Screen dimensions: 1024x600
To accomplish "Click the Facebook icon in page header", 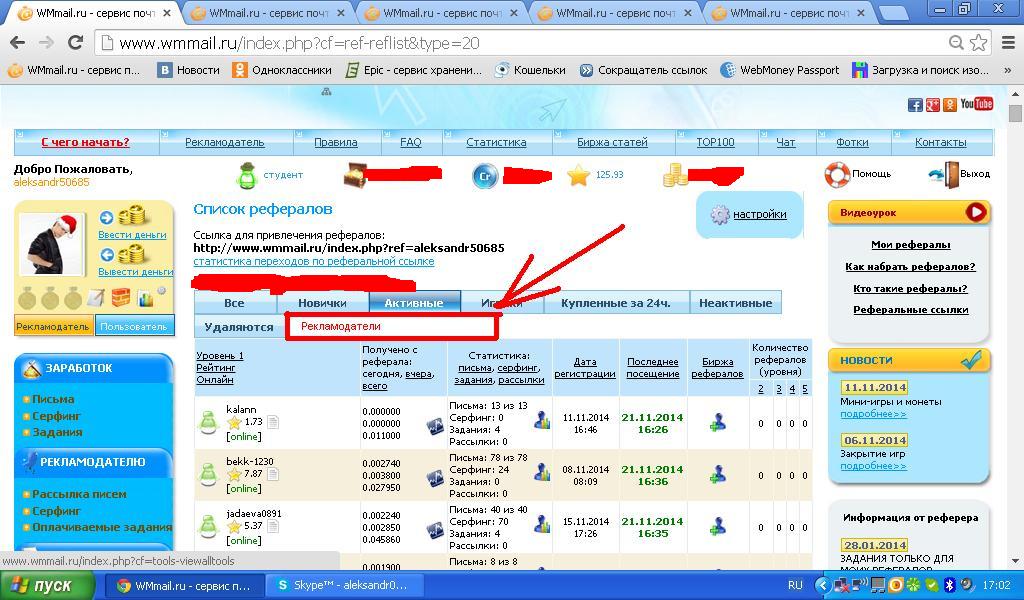I will [915, 105].
